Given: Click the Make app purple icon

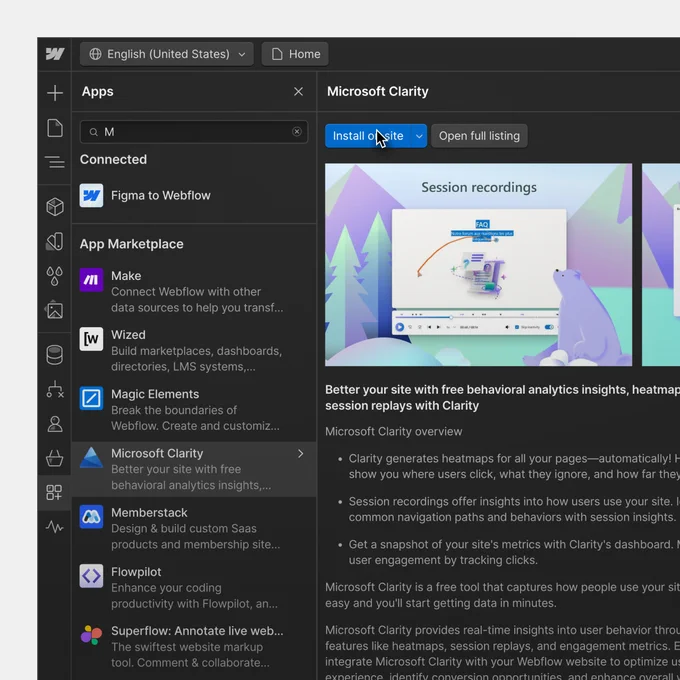Looking at the screenshot, I should (x=91, y=280).
